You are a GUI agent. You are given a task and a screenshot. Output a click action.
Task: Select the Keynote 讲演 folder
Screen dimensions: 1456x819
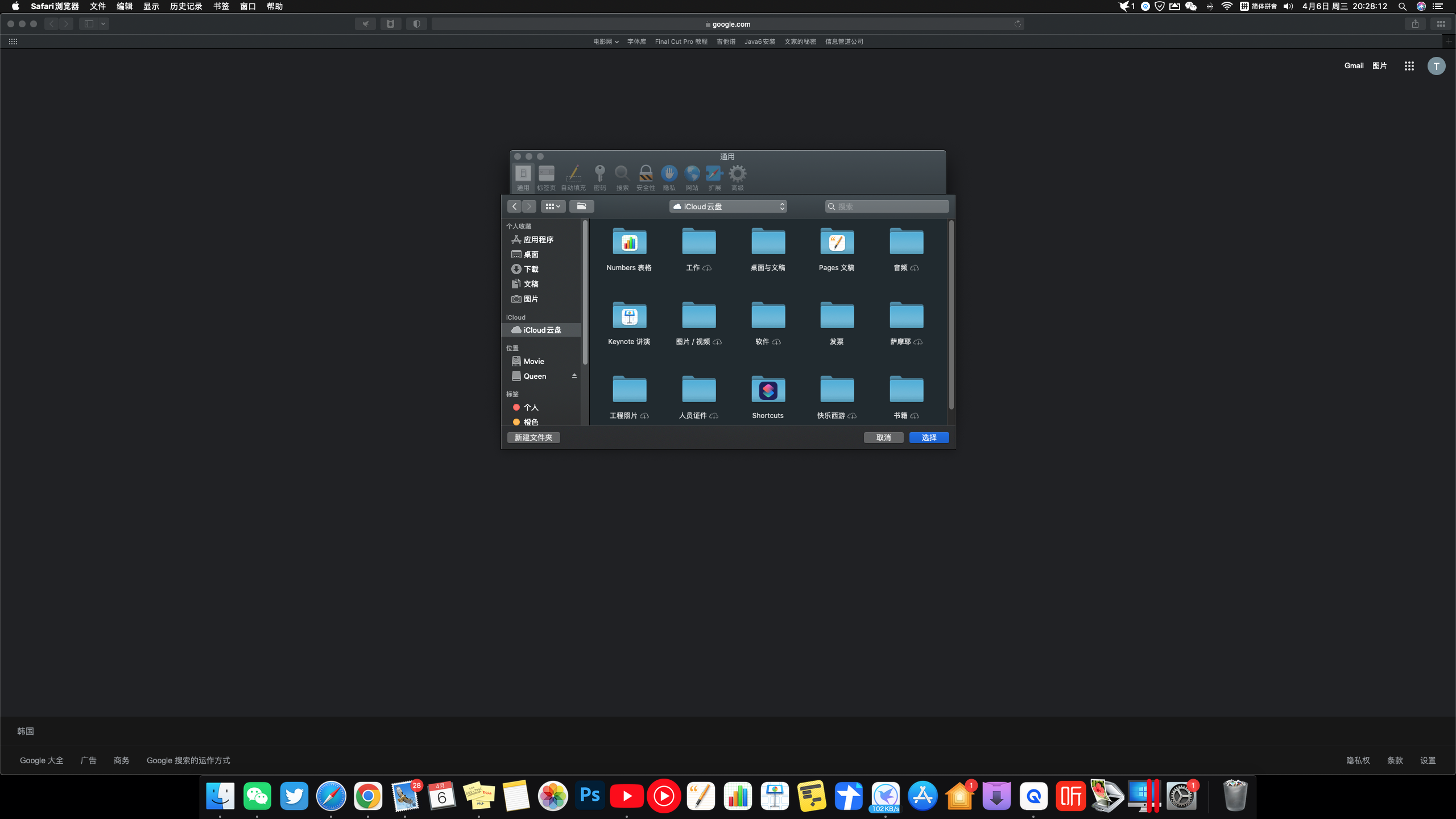tap(629, 316)
